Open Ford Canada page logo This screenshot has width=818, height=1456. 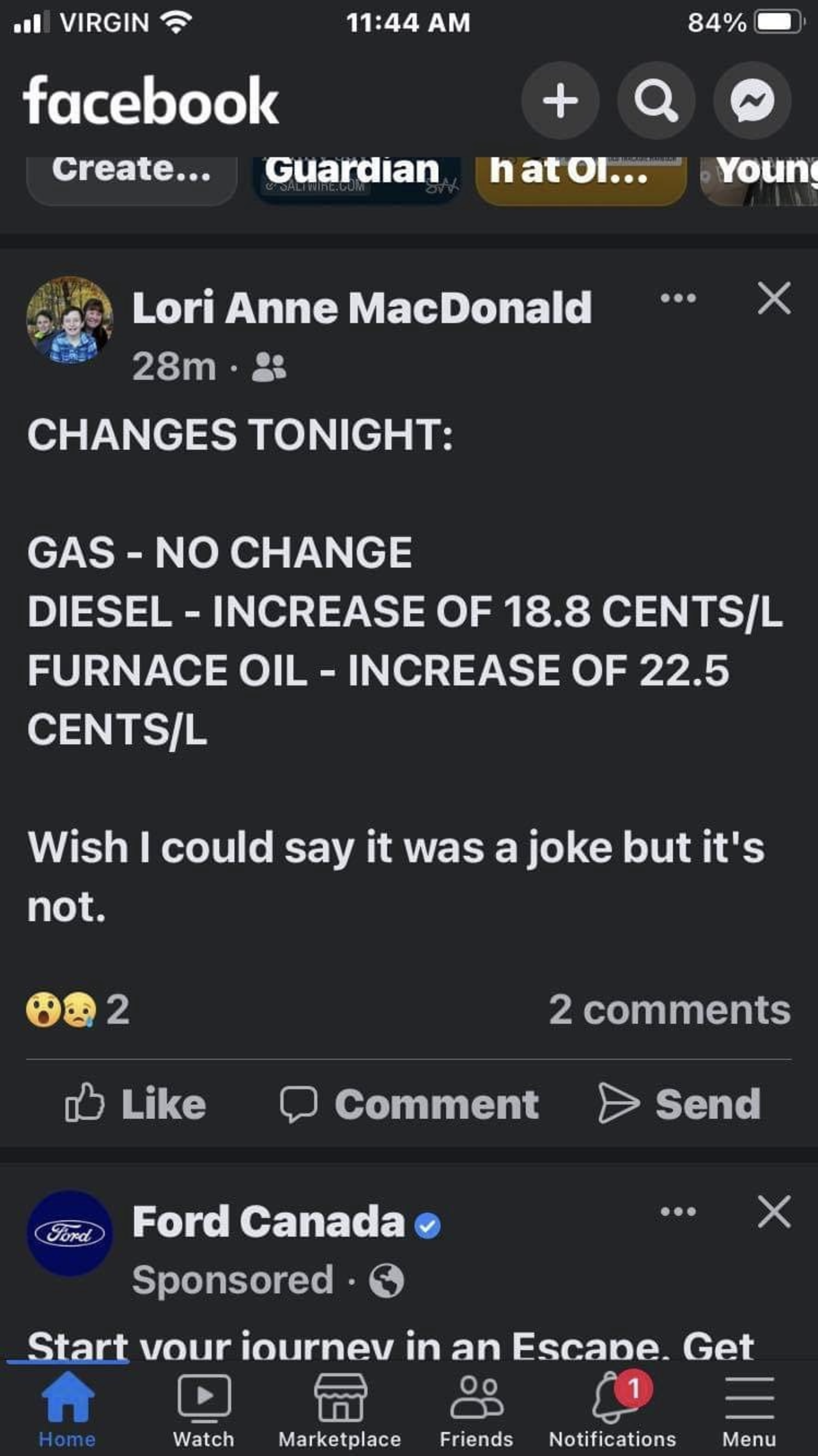pos(70,1233)
